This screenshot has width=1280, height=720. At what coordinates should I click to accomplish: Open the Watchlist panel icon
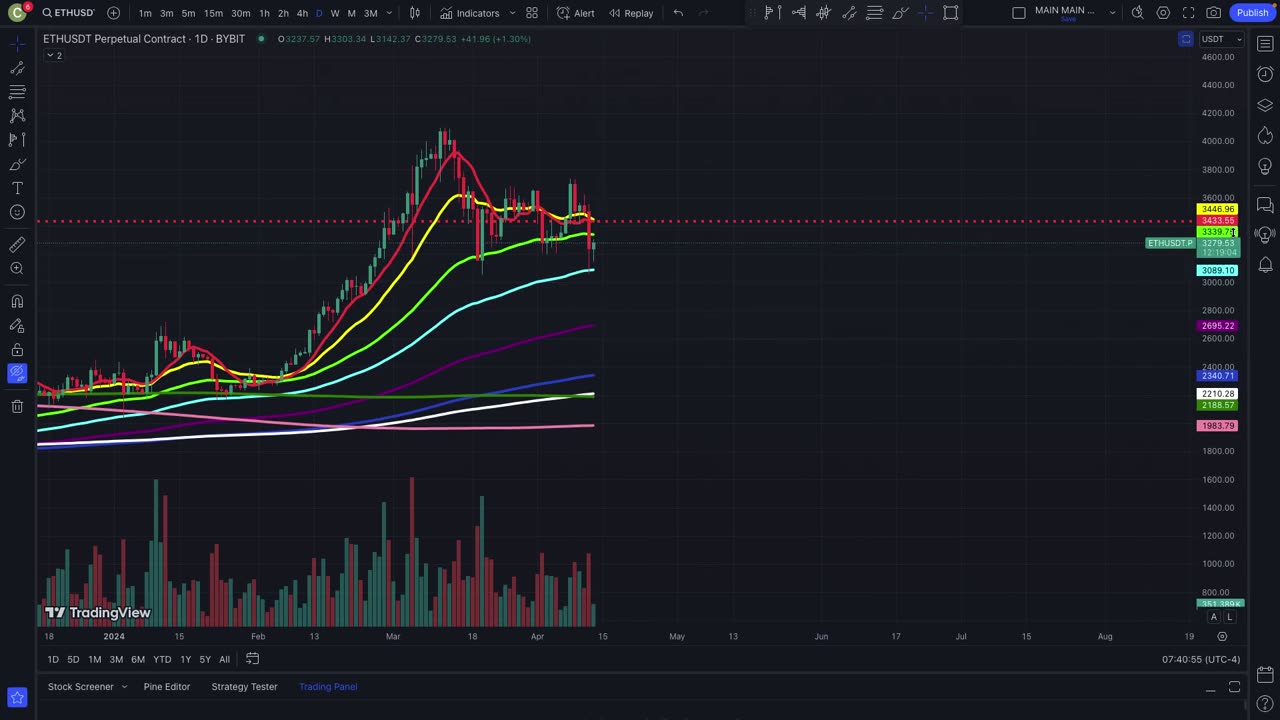1265,44
